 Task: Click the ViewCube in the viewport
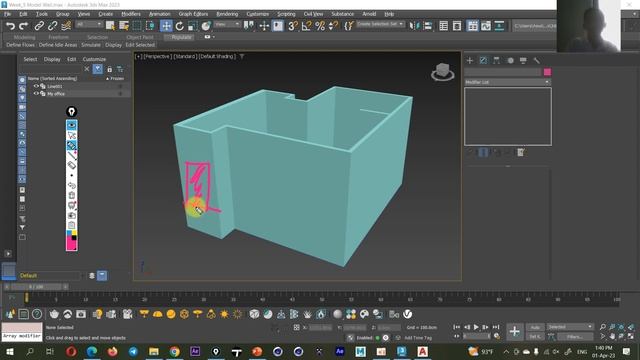pyautogui.click(x=442, y=72)
